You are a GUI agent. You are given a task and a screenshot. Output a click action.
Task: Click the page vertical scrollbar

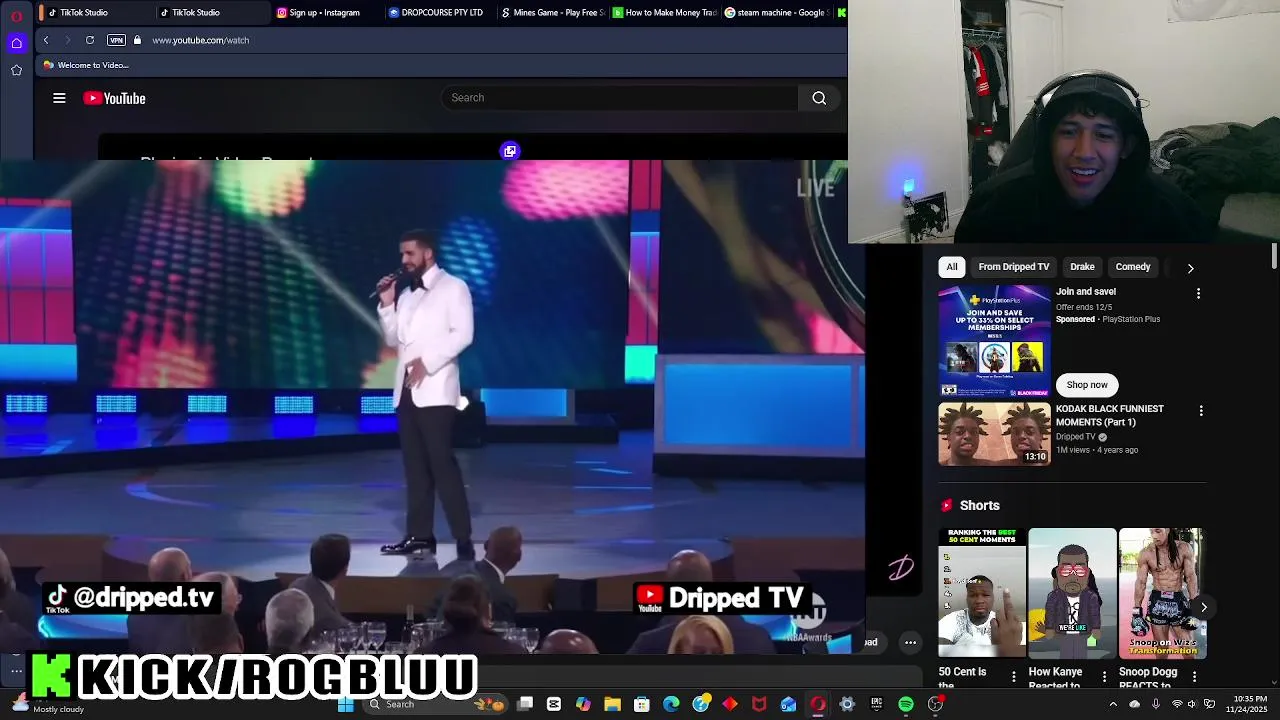point(1274,255)
